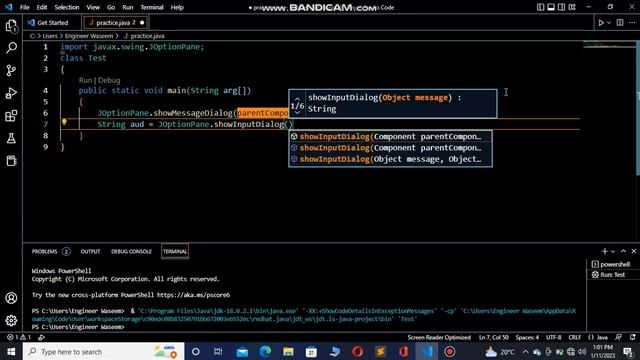Click the errors and warnings status indicator
The height and width of the screenshot is (360, 640).
click(19, 338)
